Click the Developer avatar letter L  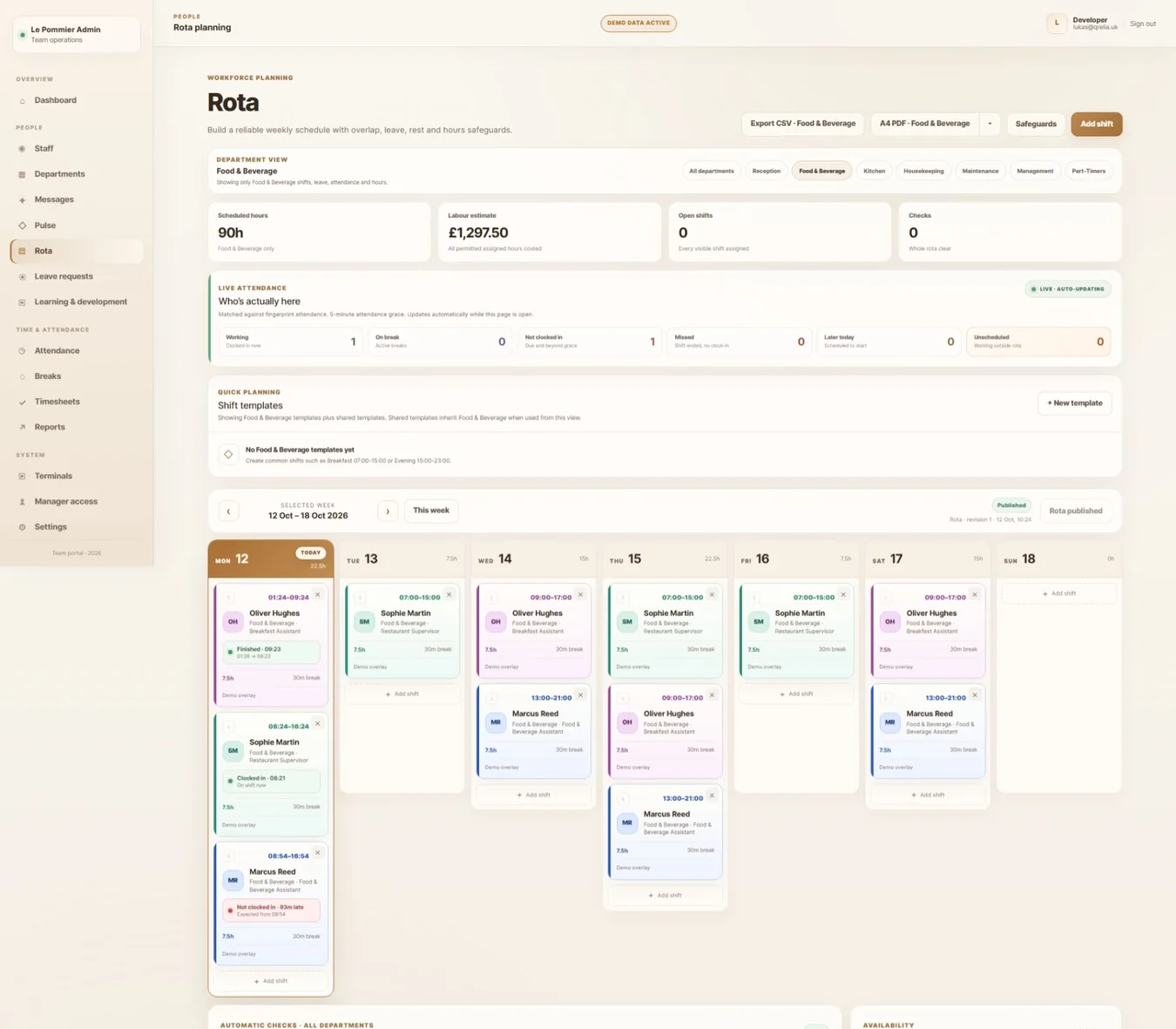point(1057,24)
